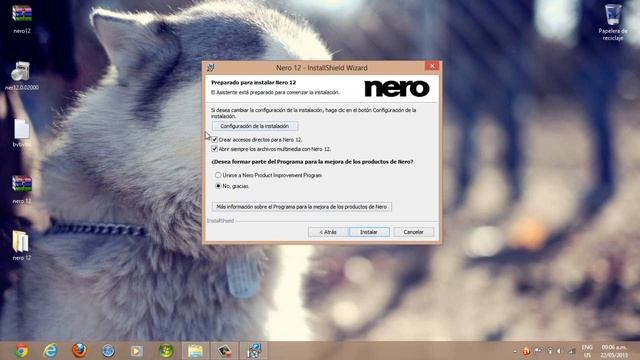Select the blank file icon on desktop
Screen dimensions: 640x360
(x=22, y=133)
